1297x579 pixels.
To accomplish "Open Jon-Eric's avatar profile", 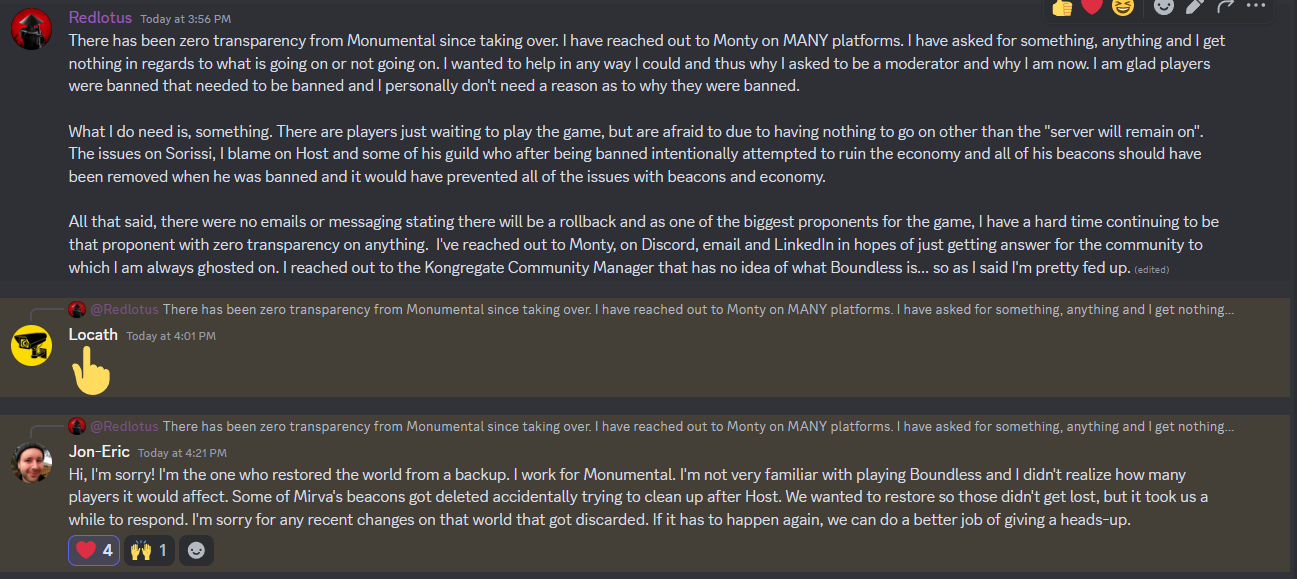I will [x=31, y=463].
